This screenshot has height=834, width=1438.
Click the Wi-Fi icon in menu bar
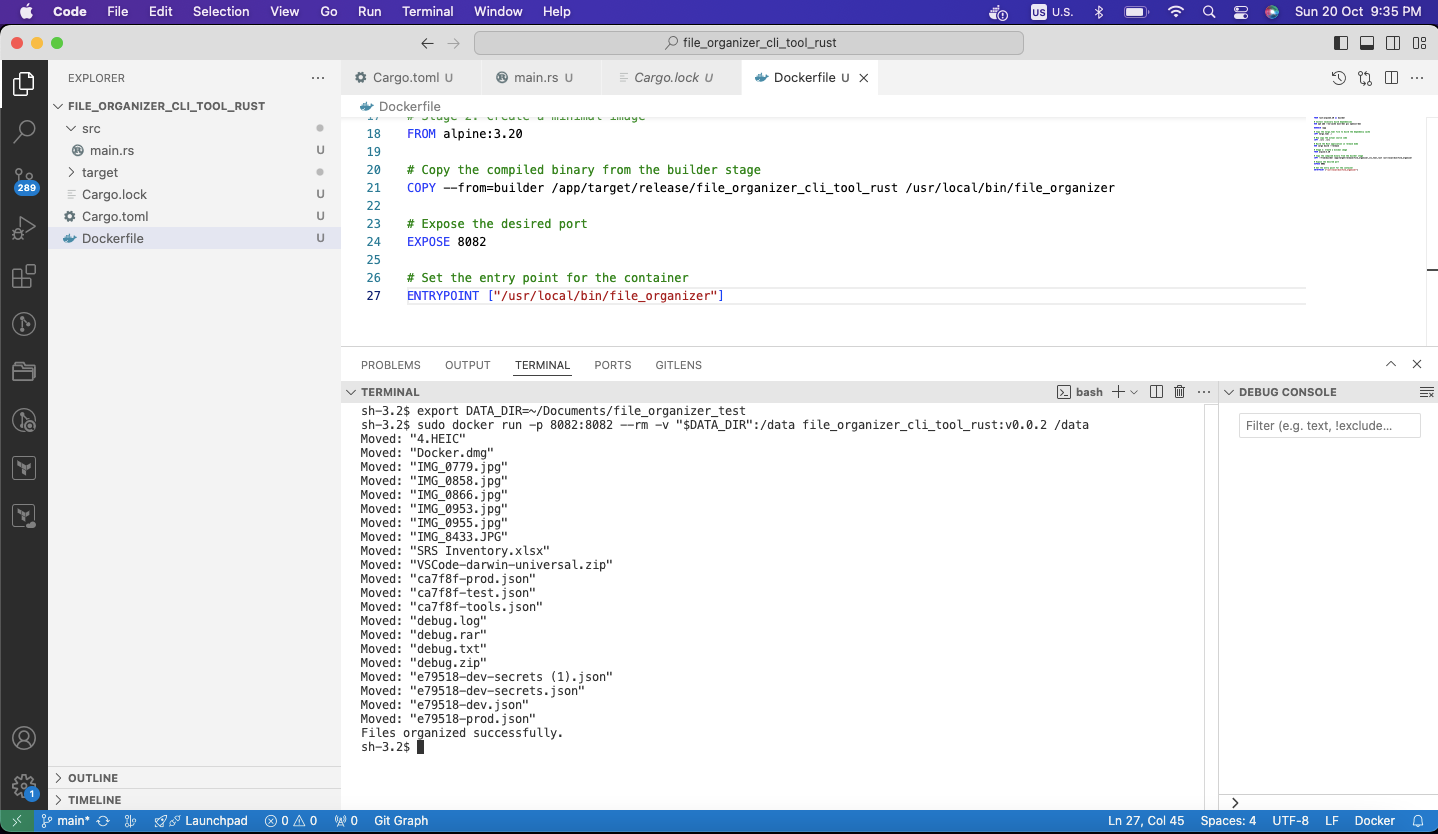[x=1176, y=12]
